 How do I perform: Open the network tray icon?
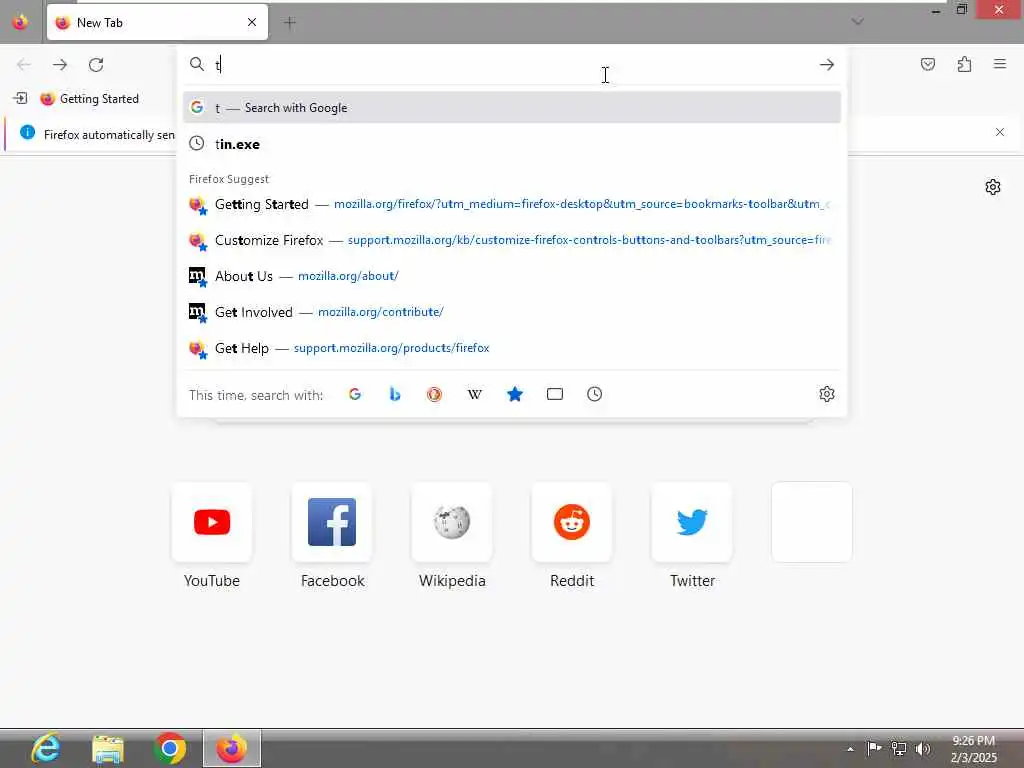pos(899,748)
